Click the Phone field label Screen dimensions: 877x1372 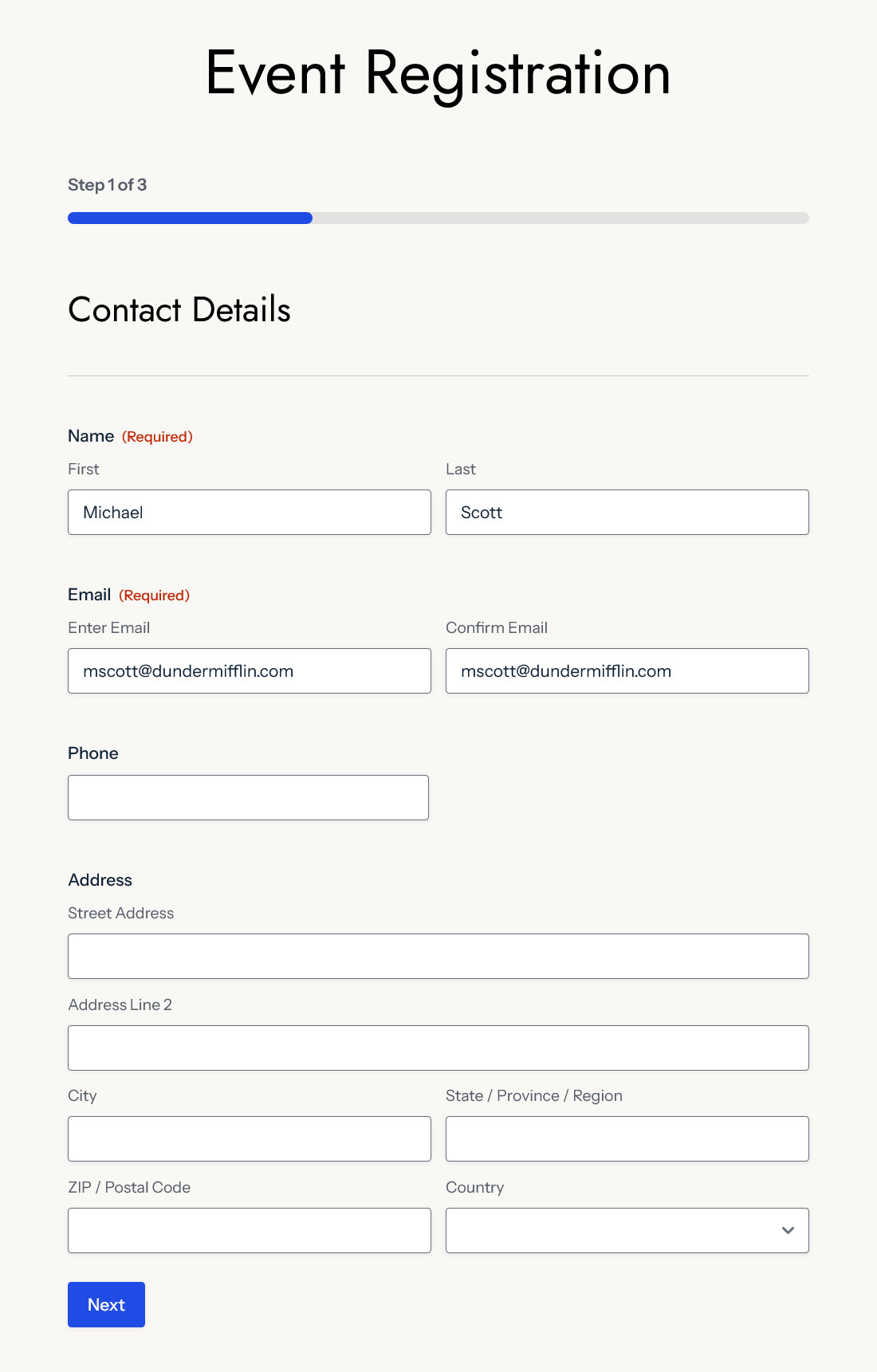point(93,753)
